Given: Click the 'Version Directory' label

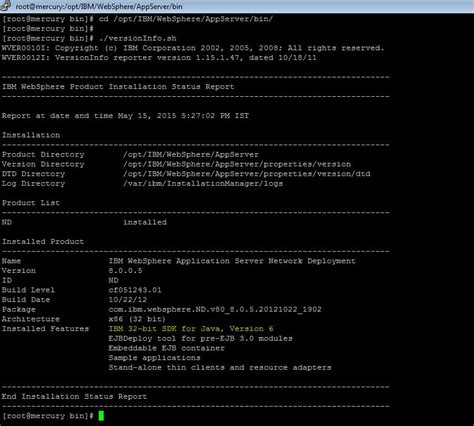Looking at the screenshot, I should pyautogui.click(x=43, y=164).
